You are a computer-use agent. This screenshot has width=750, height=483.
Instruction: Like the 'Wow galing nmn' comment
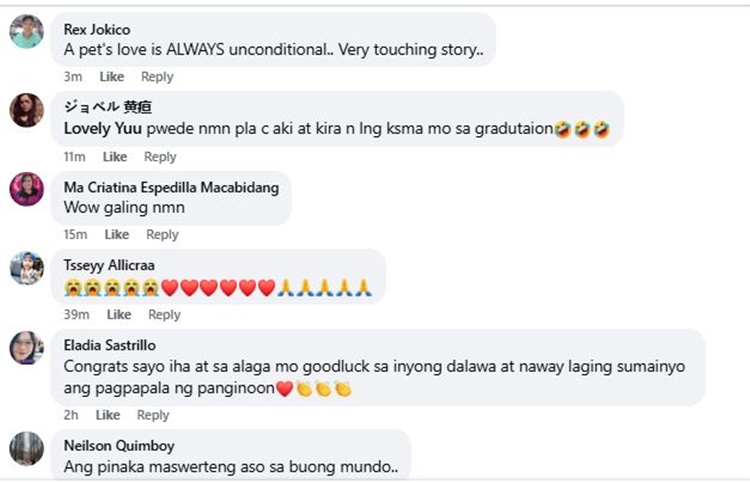117,235
